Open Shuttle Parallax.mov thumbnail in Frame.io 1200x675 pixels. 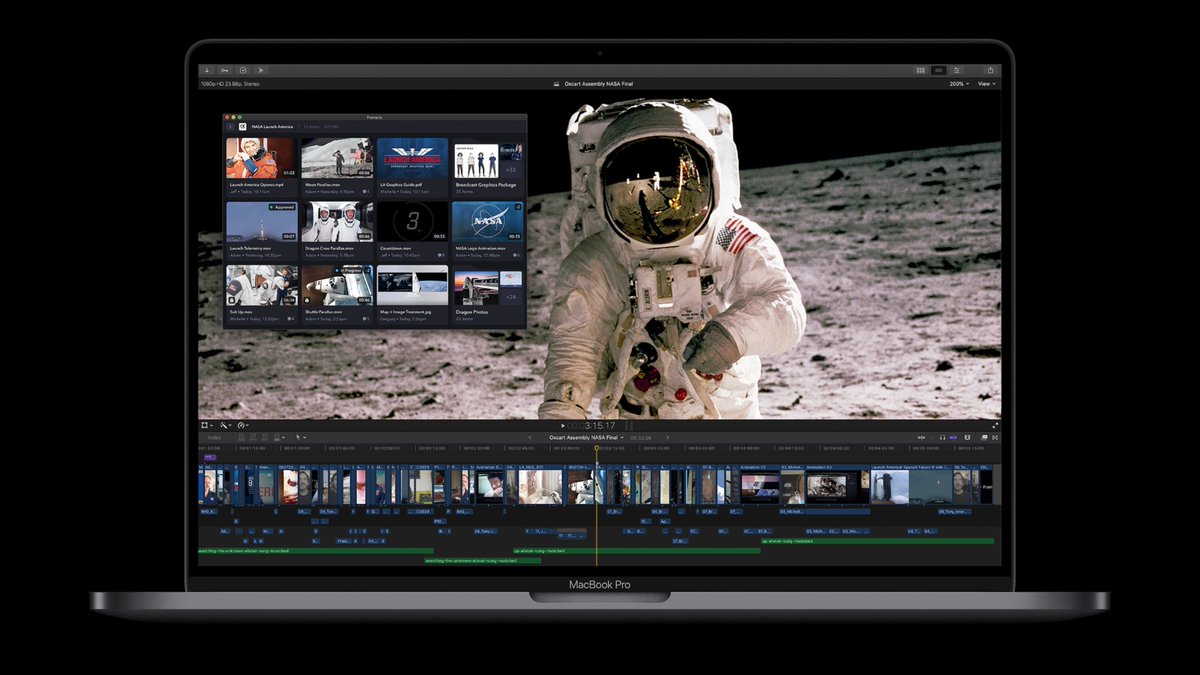[337, 285]
